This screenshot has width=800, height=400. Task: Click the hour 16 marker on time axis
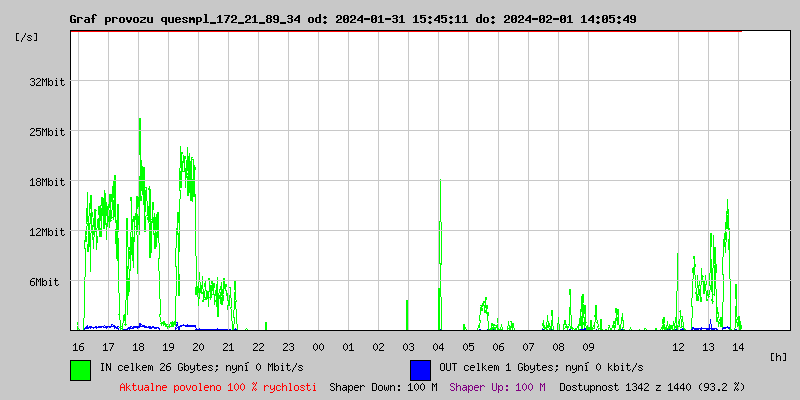pyautogui.click(x=78, y=347)
